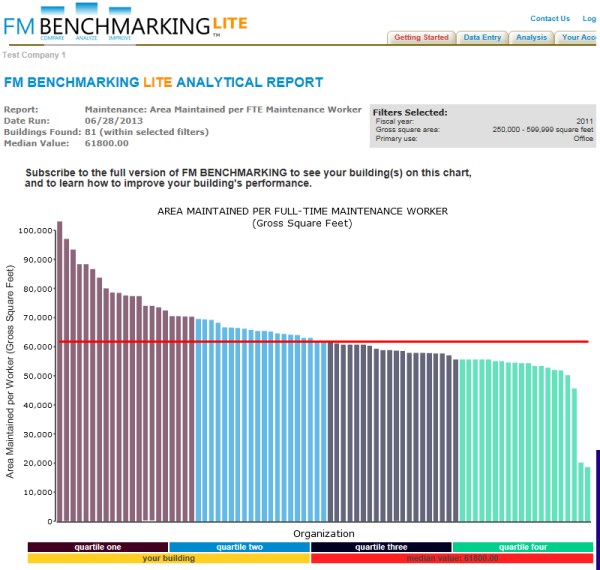The image size is (600, 570).
Task: Follow the Contact Us link
Action: click(550, 18)
